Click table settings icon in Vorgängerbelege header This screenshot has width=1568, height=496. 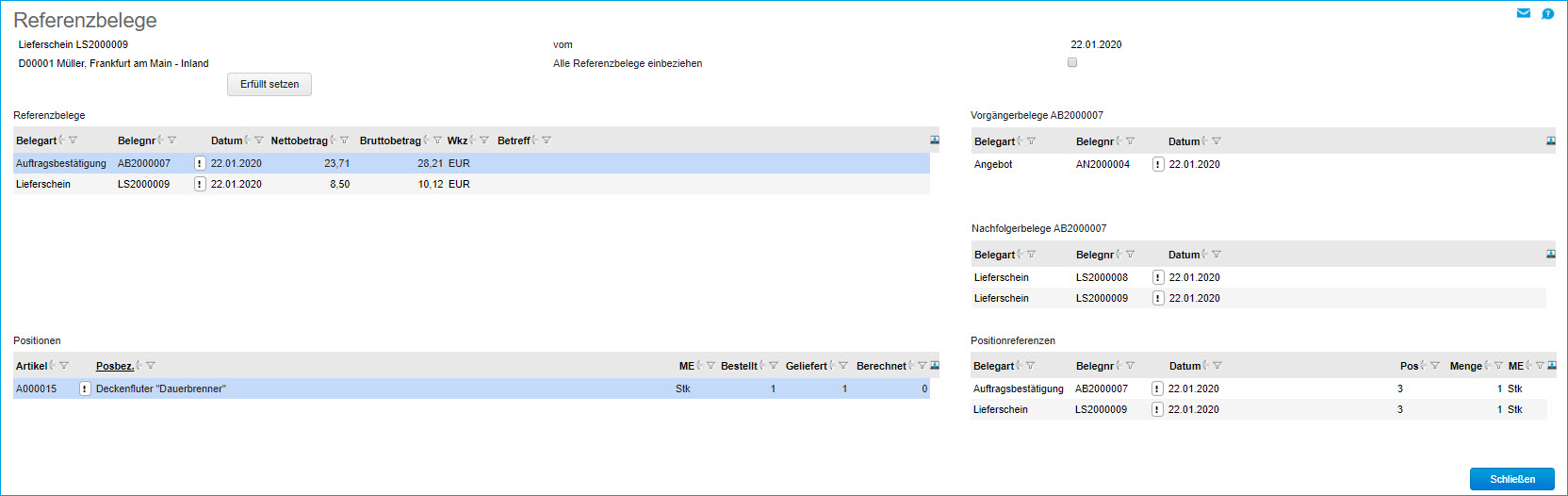(1551, 141)
